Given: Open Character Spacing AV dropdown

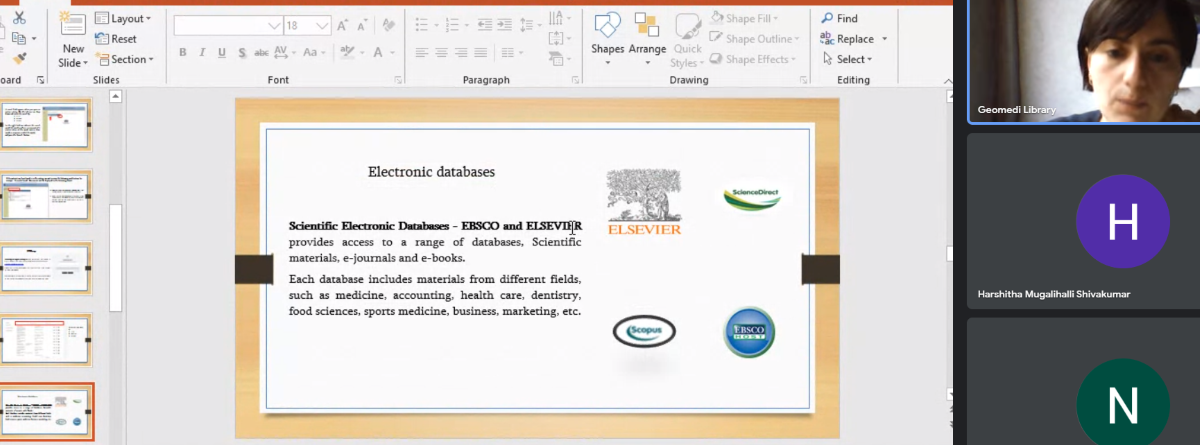Looking at the screenshot, I should (x=284, y=52).
